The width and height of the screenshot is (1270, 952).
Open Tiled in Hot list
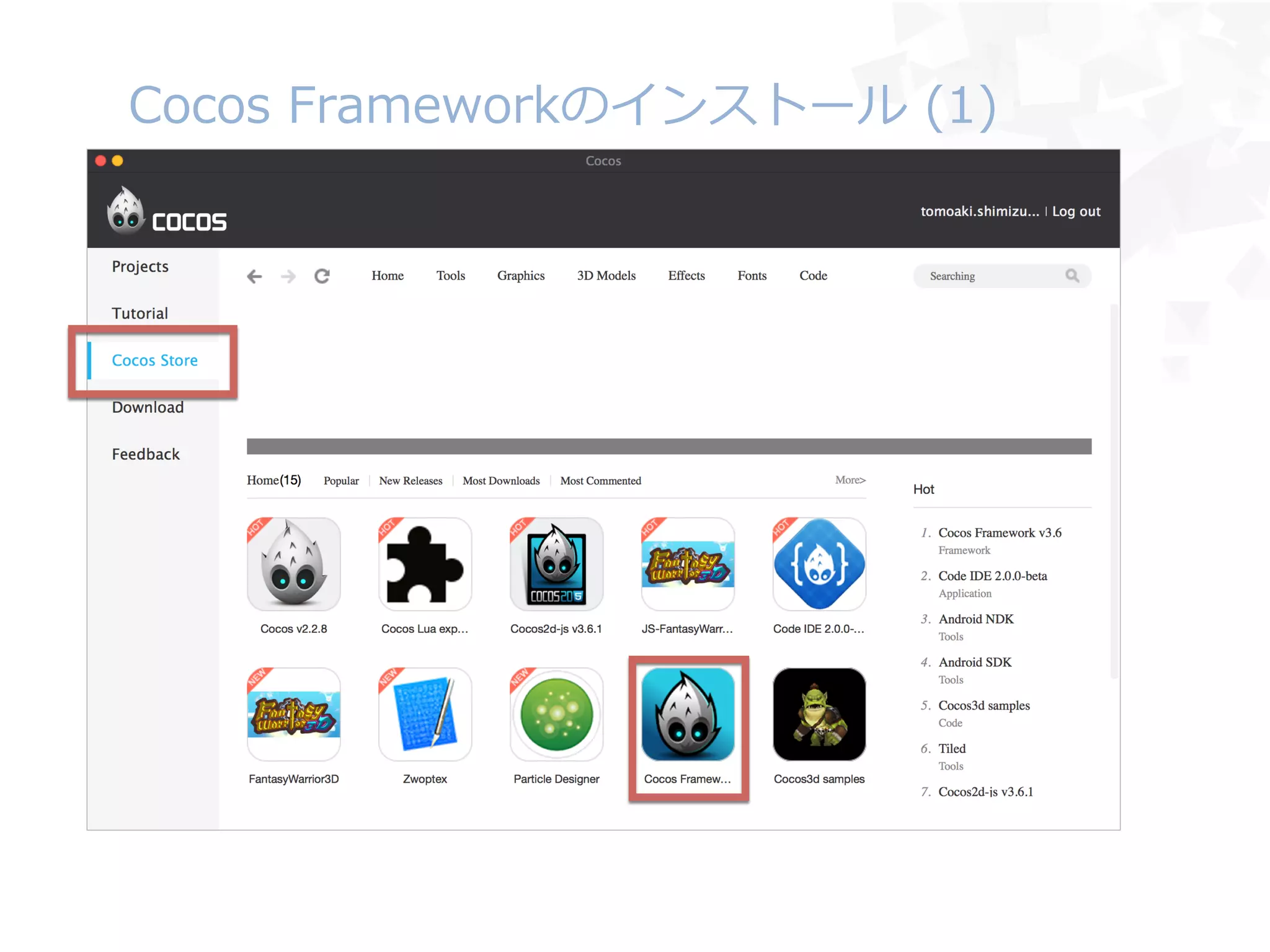coord(952,749)
